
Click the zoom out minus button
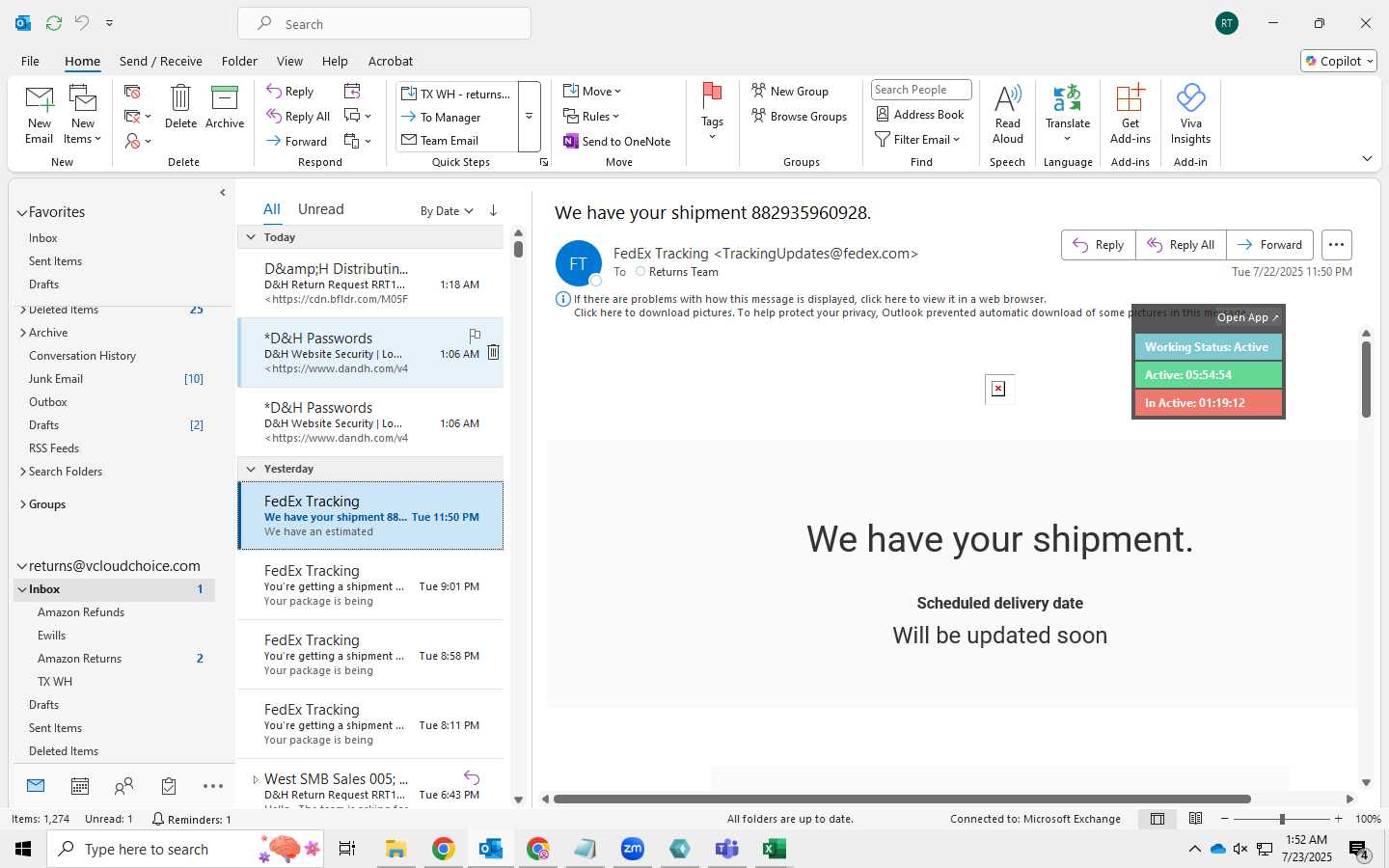1225,819
